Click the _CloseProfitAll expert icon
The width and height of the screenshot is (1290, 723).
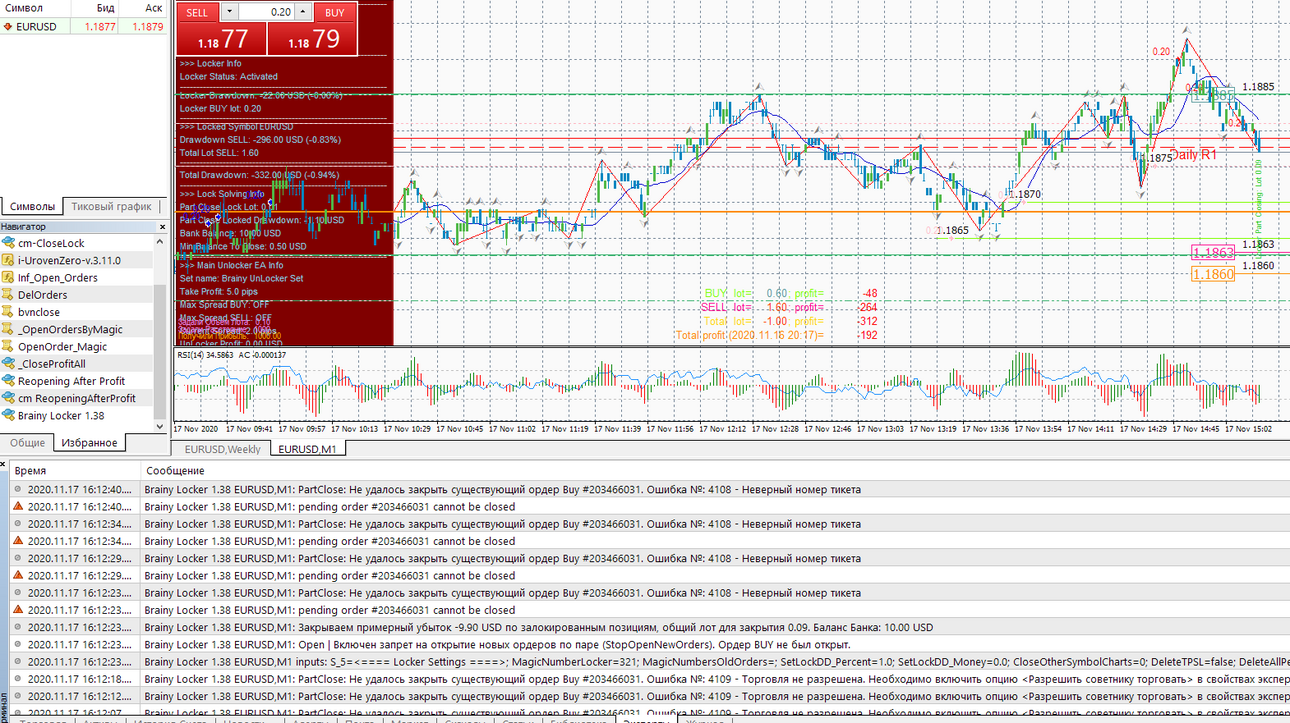coord(9,364)
